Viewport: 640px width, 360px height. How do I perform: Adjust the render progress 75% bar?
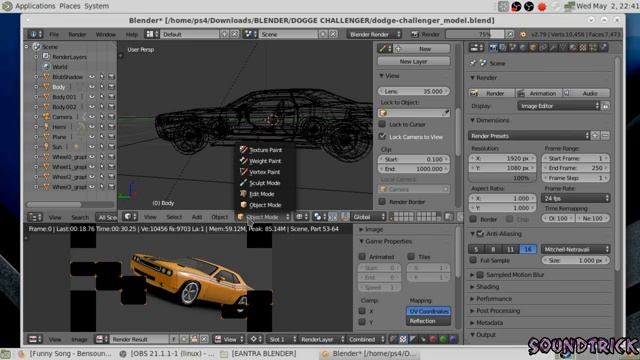tap(475, 35)
